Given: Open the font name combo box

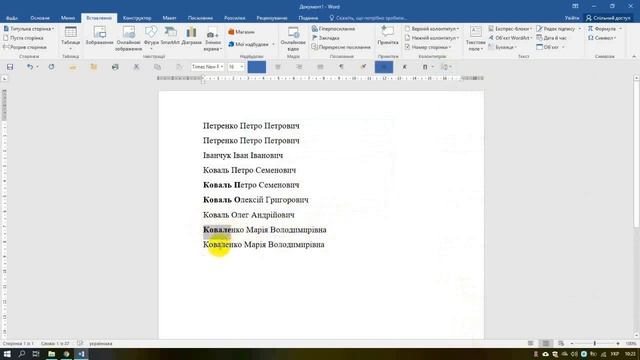Looking at the screenshot, I should tap(208, 67).
